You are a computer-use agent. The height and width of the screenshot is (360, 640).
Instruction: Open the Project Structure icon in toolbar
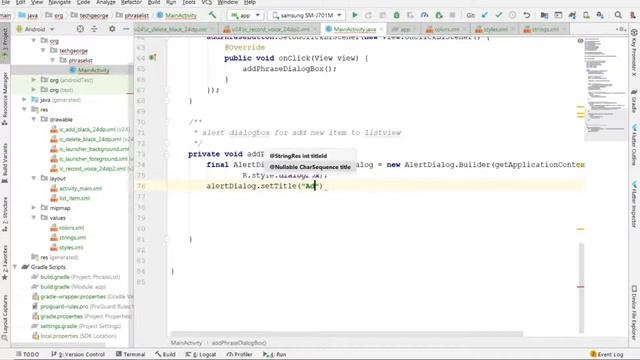pyautogui.click(x=544, y=15)
